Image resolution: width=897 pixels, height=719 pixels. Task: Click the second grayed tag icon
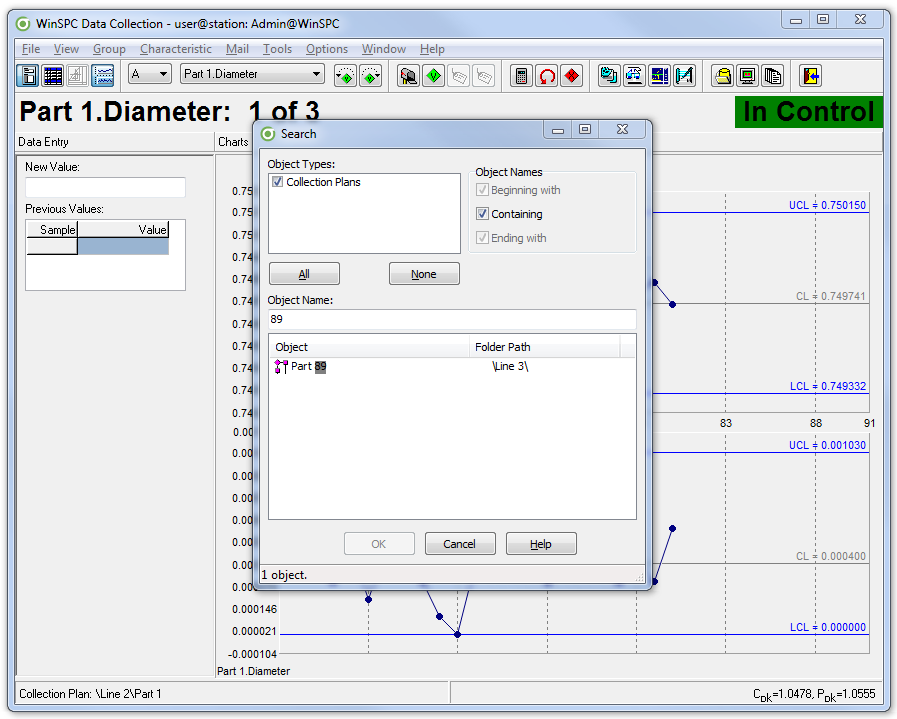click(484, 76)
